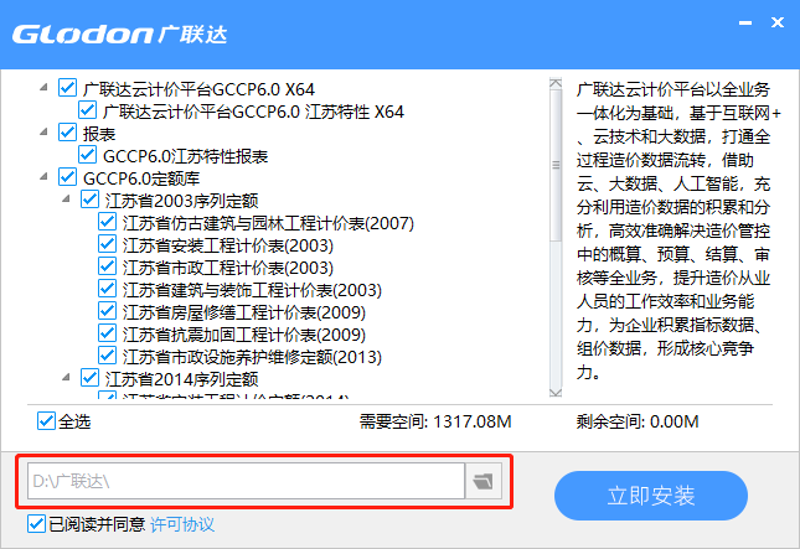Viewport: 800px width, 549px height.
Task: Toggle 江苏省建筑与装饰工程计价表(2003) checkbox
Action: 107,289
